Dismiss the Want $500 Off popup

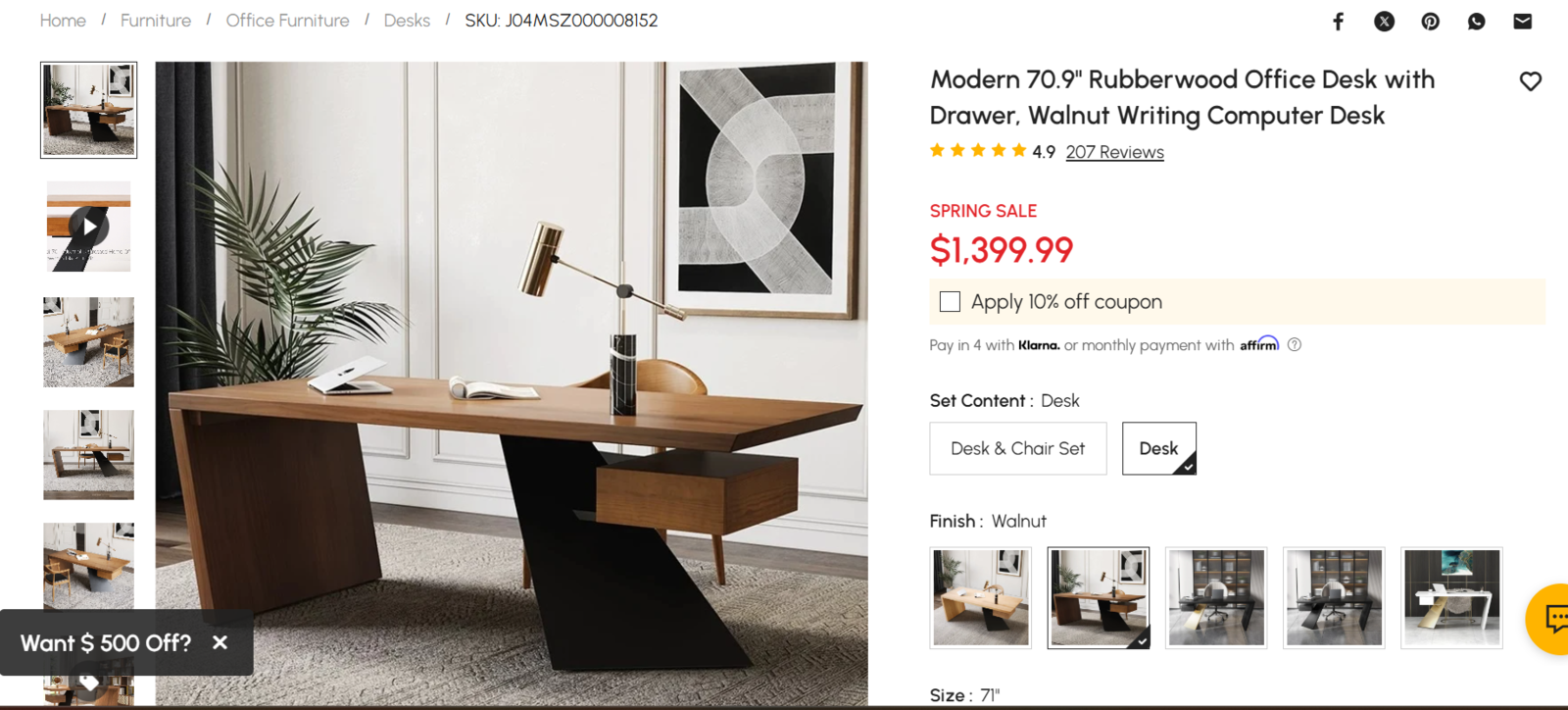220,642
